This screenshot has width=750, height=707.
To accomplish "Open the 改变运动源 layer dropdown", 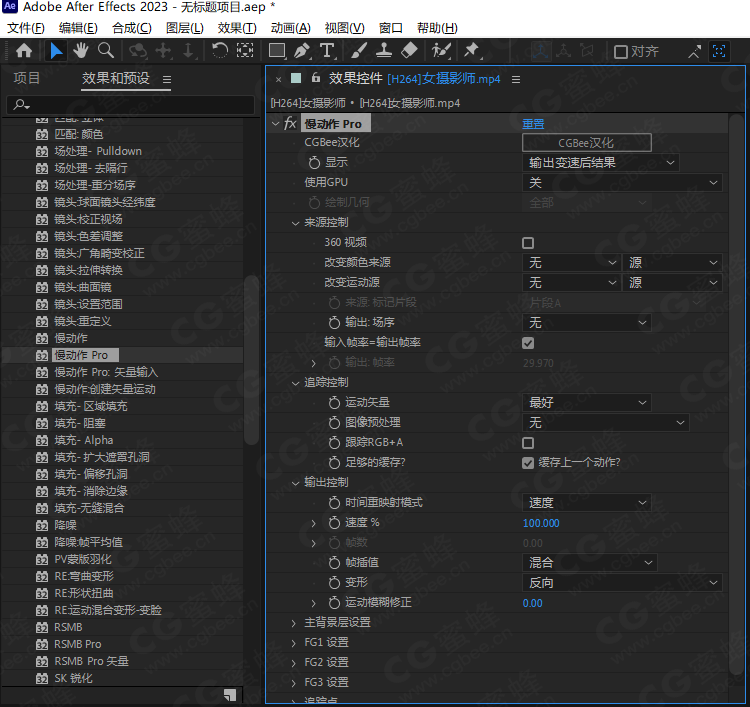I will tap(572, 283).
